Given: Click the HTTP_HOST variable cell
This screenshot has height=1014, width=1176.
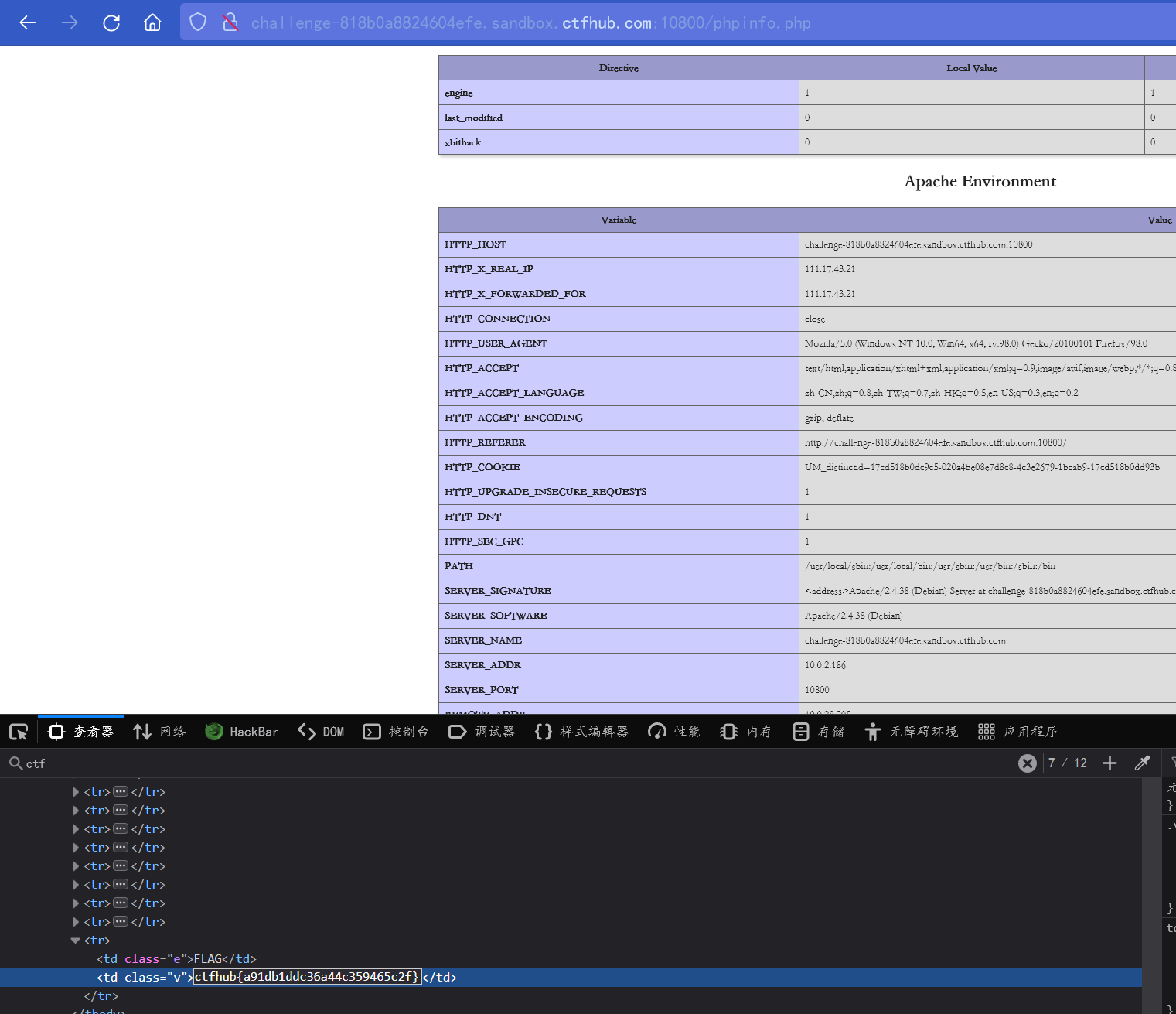Looking at the screenshot, I should (619, 244).
